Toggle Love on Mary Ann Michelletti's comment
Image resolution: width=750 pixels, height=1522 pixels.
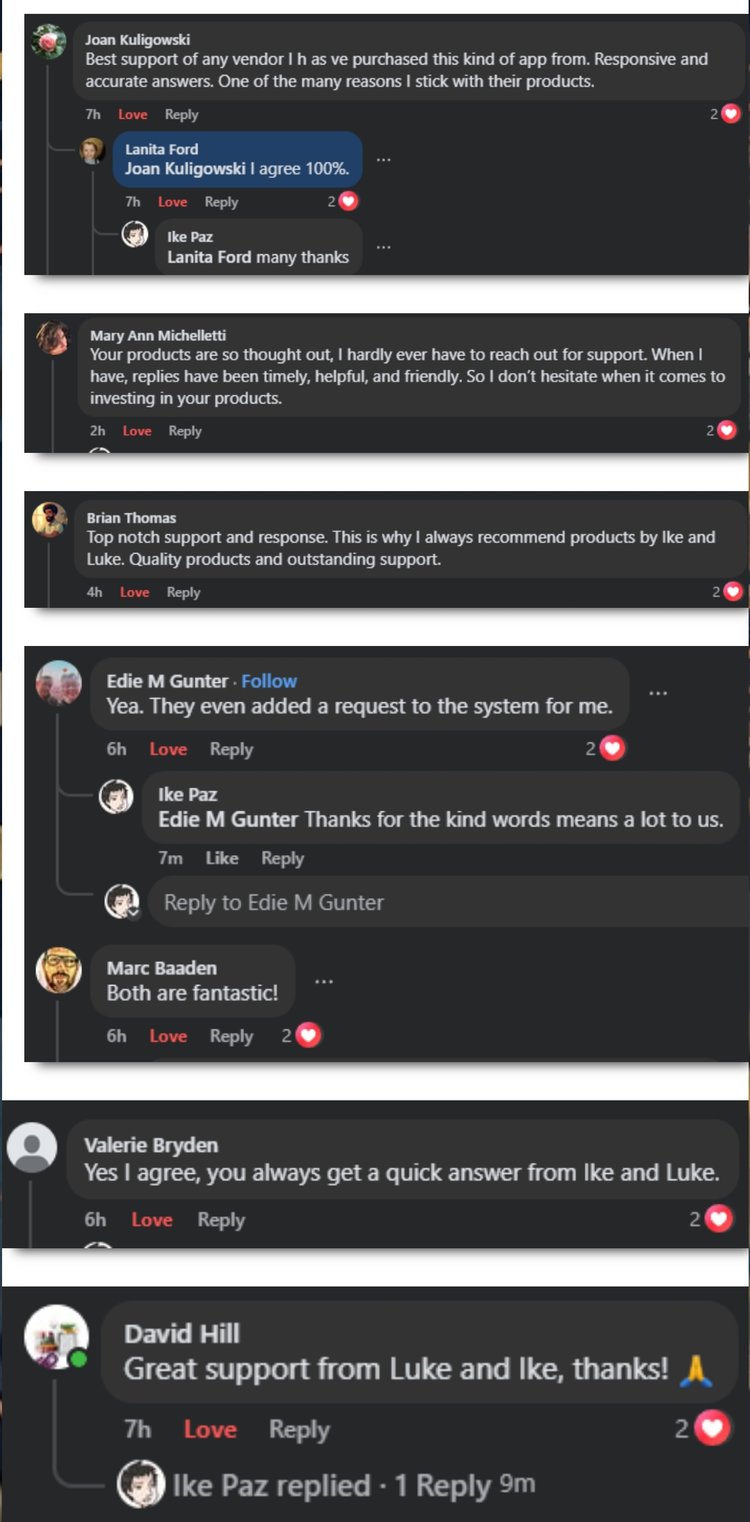click(x=137, y=431)
